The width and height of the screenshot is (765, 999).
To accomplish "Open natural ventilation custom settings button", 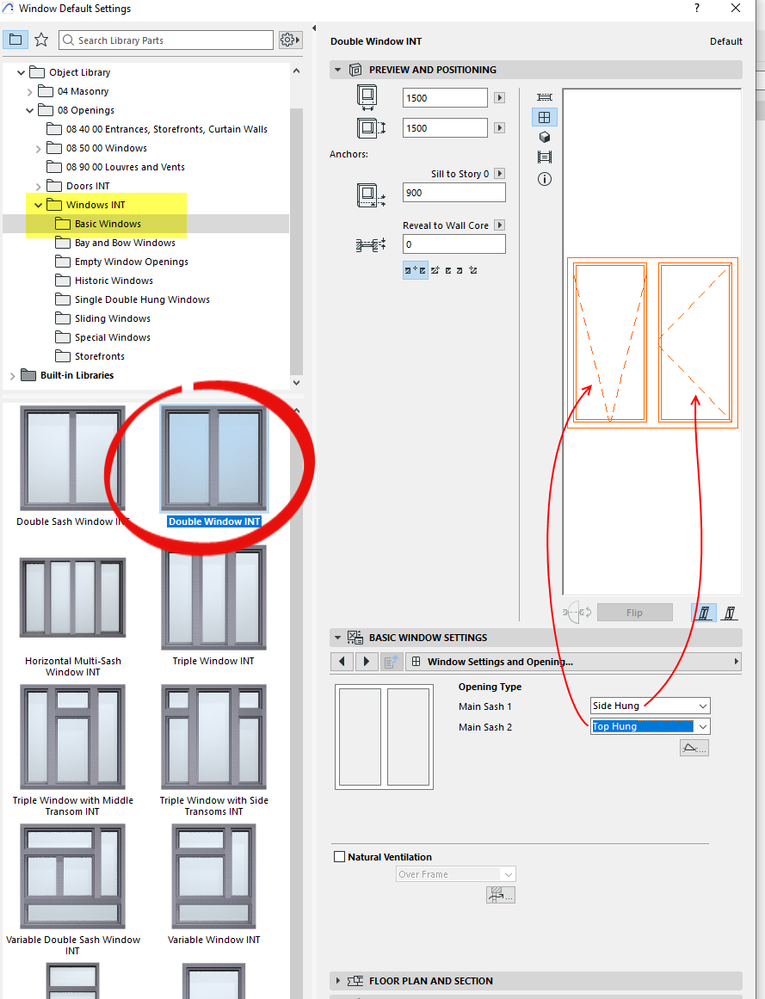I will coord(501,895).
